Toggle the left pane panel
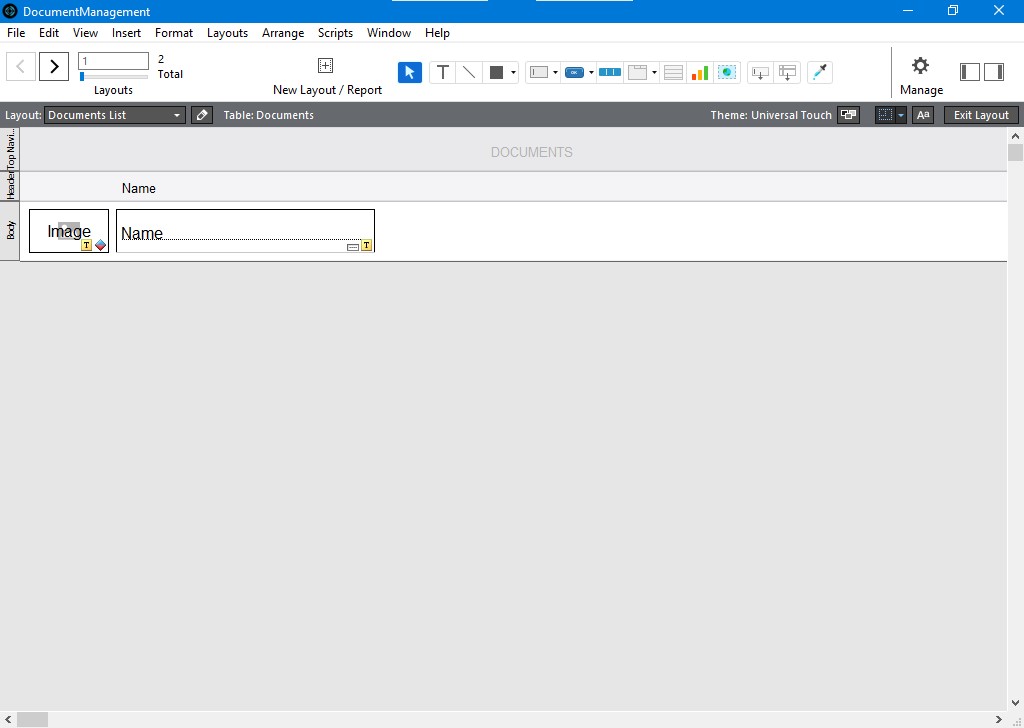Screen dimensions: 1024x728 tap(969, 72)
